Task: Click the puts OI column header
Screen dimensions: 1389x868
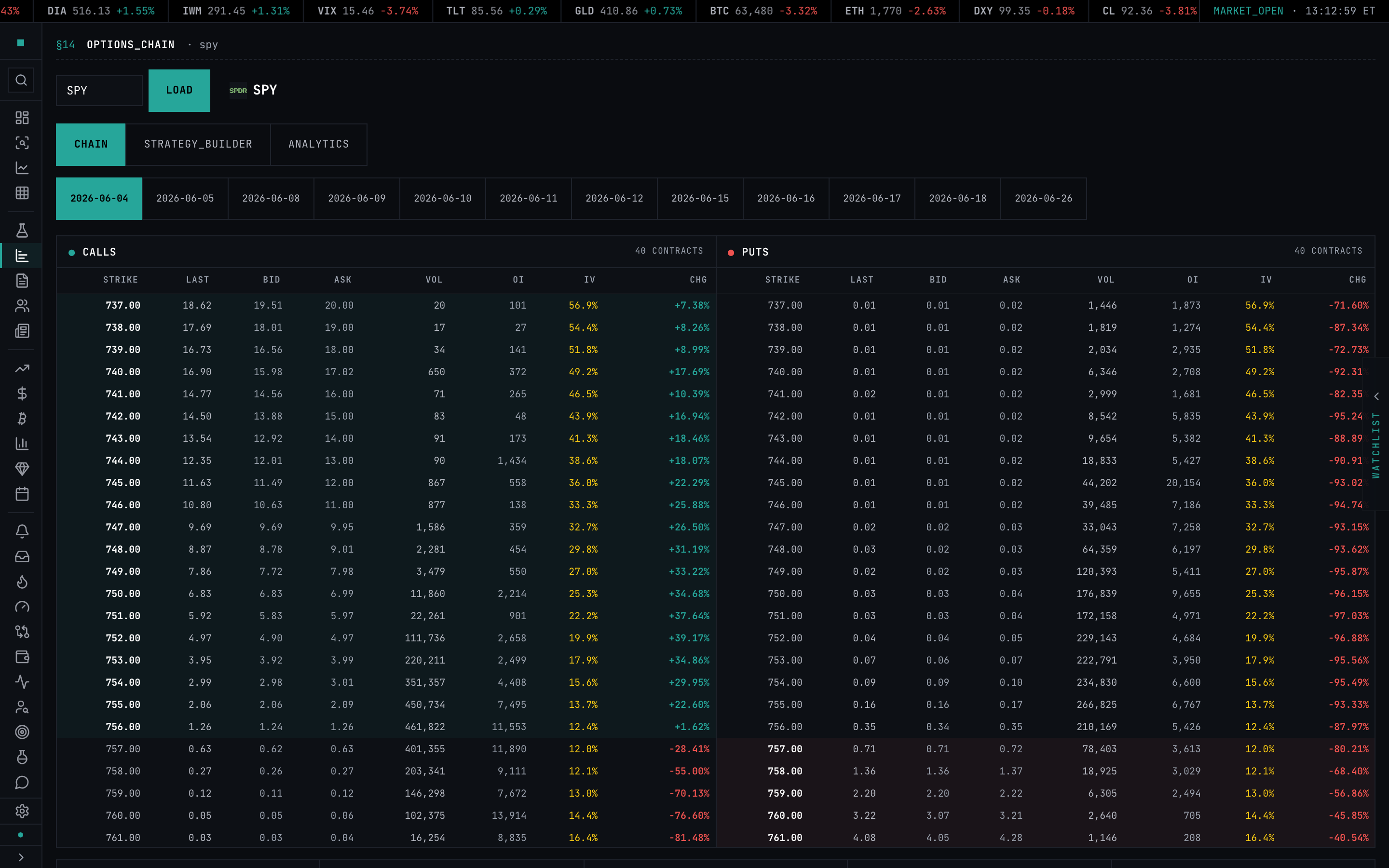Action: [x=1193, y=280]
